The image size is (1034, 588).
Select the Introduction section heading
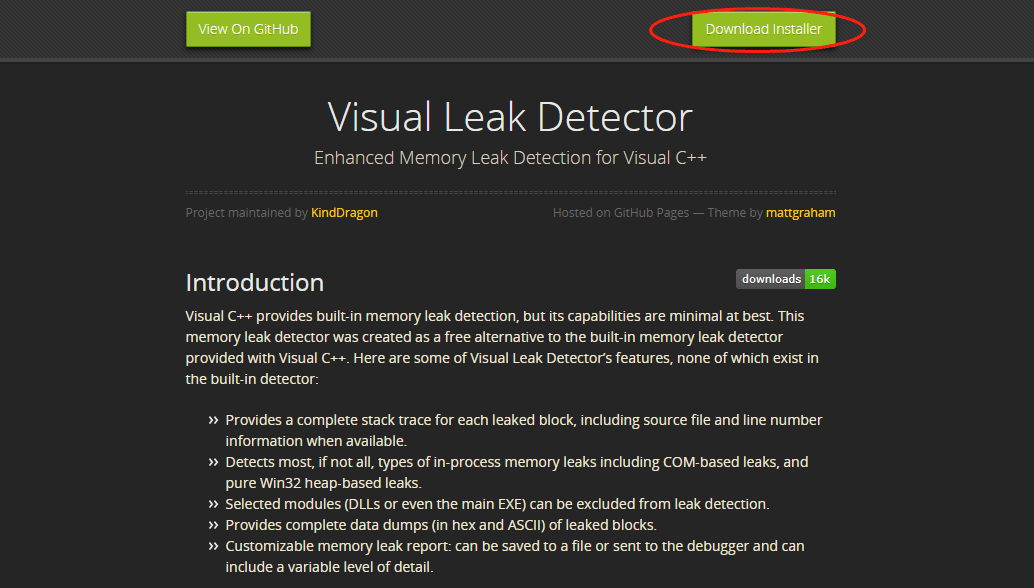tap(254, 282)
